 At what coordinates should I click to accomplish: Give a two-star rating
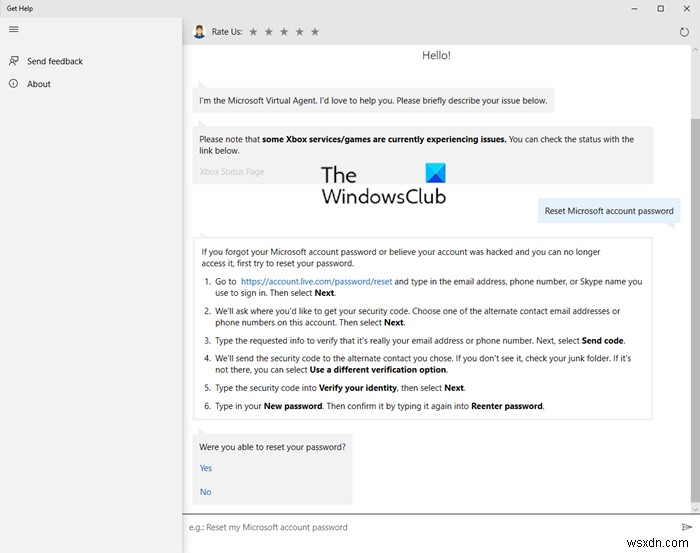pos(269,32)
